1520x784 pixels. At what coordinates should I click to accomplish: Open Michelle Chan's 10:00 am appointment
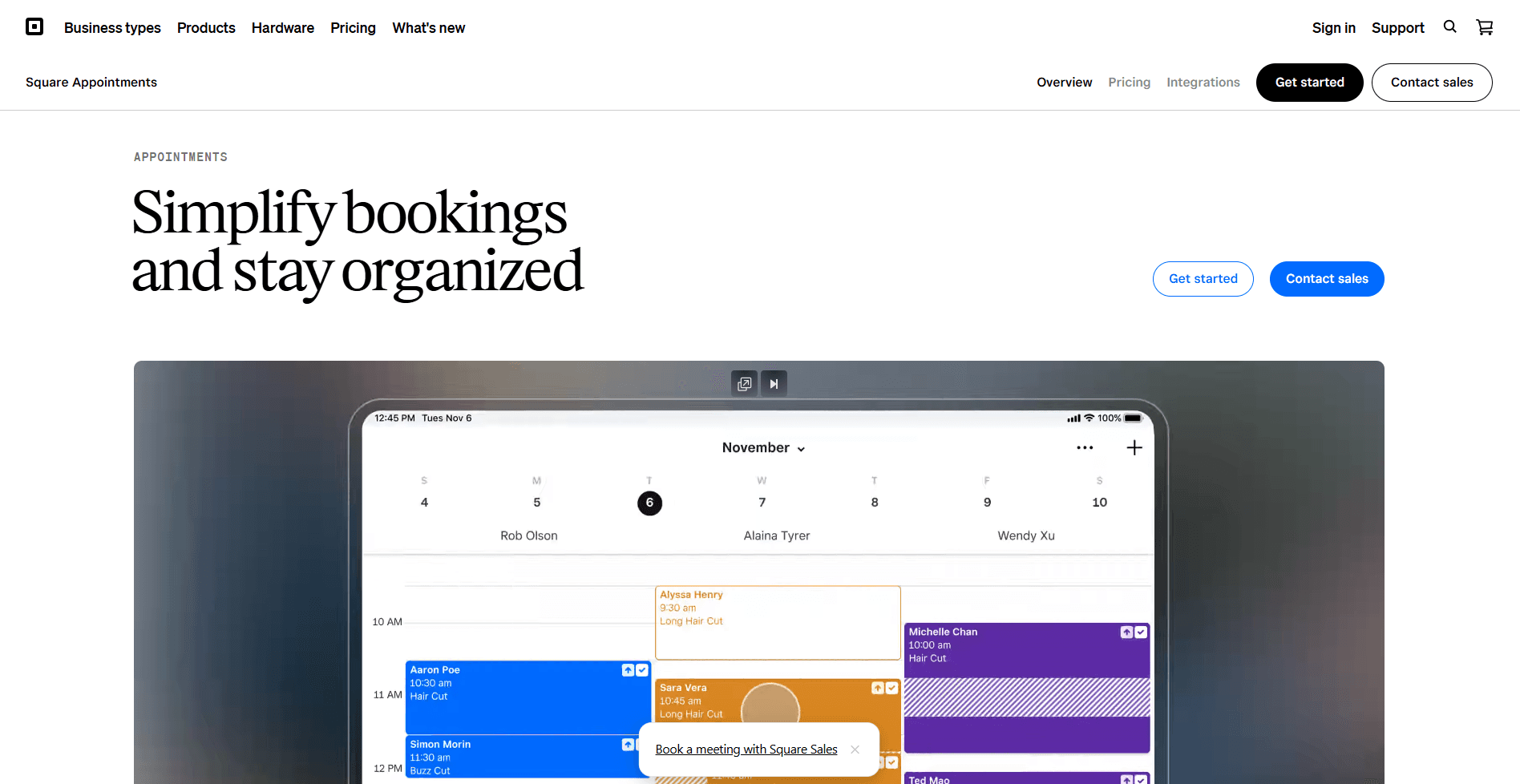point(1027,688)
